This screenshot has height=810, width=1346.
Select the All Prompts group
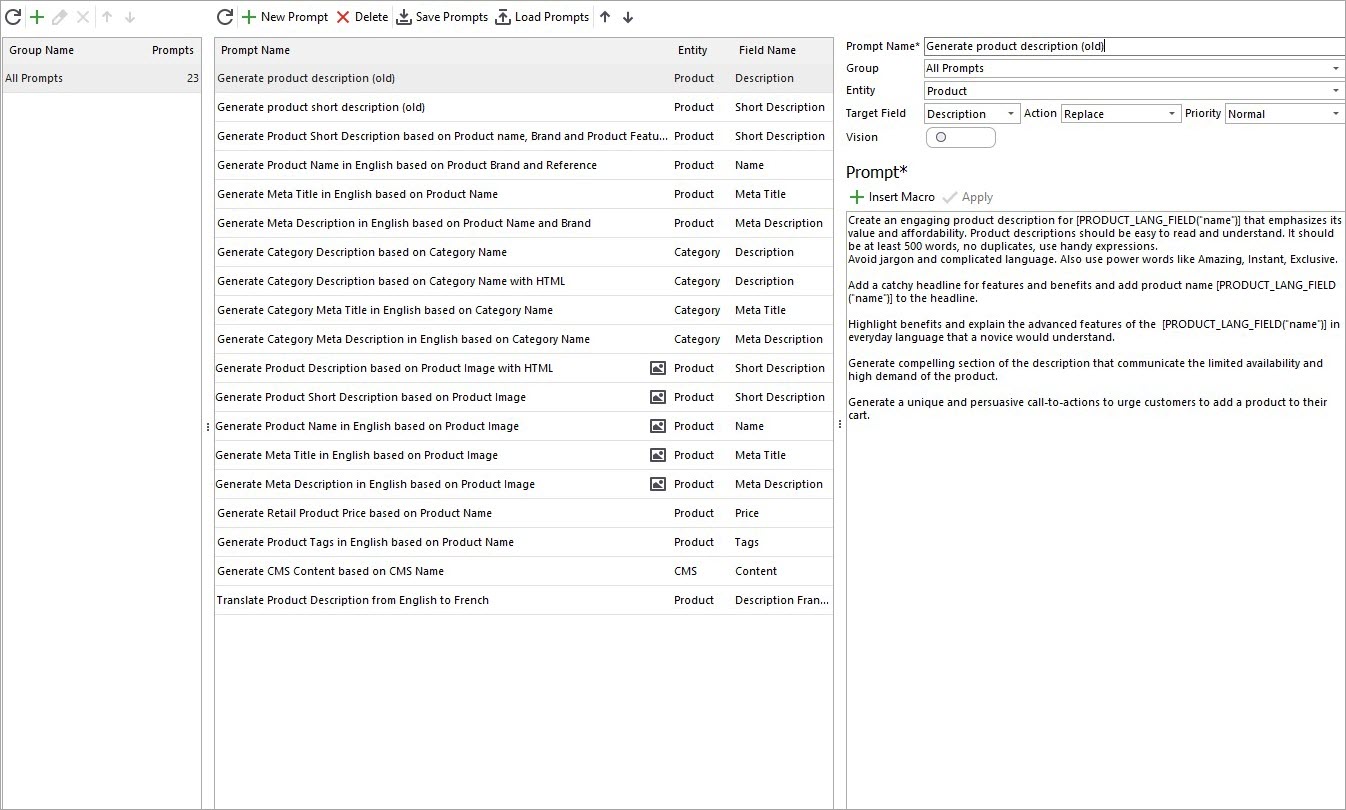point(102,78)
